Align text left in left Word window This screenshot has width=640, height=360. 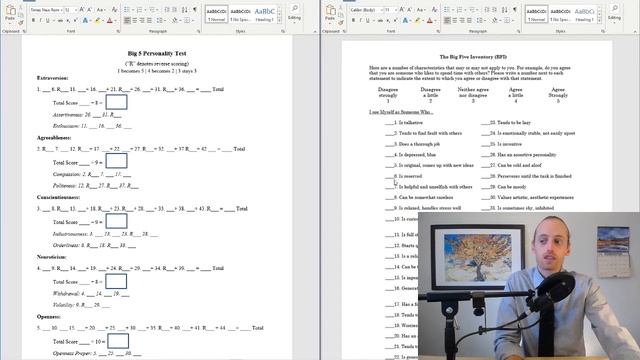127,20
